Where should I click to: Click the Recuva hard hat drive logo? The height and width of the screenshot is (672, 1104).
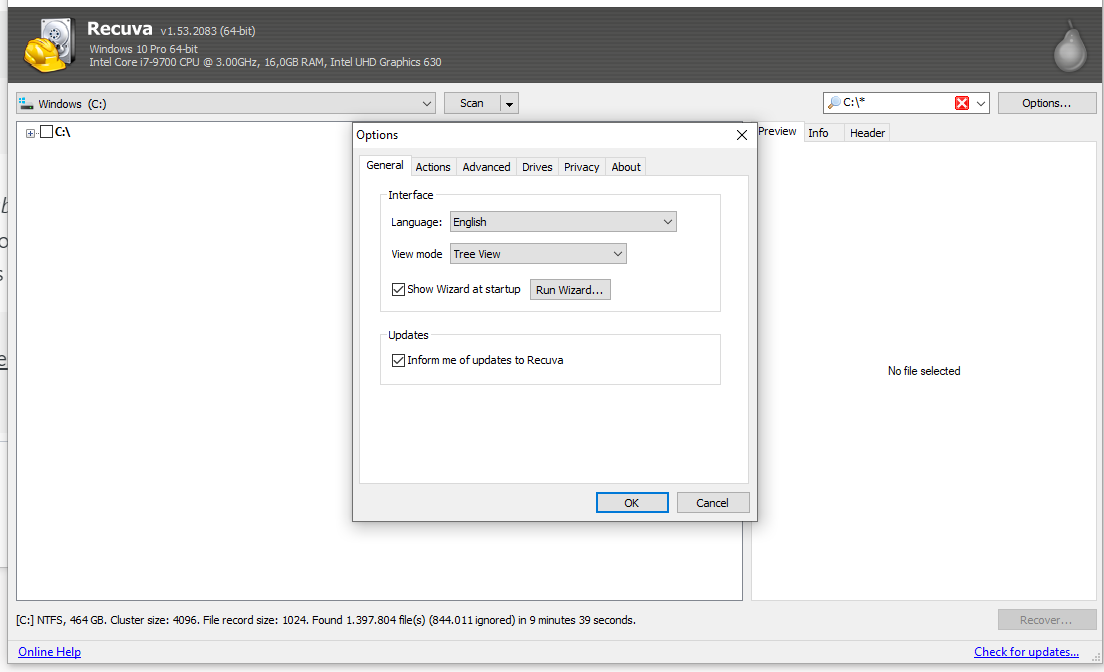[x=49, y=45]
